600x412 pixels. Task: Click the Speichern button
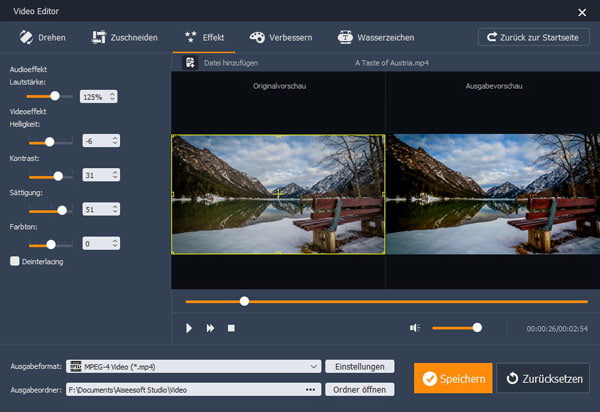point(453,379)
